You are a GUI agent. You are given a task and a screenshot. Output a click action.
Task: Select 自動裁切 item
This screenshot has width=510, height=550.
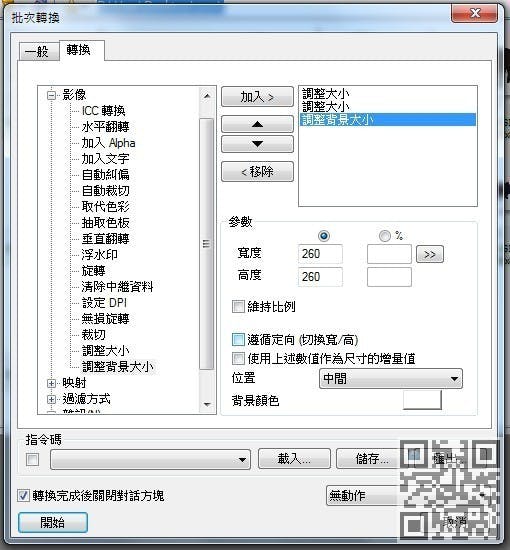[x=106, y=191]
